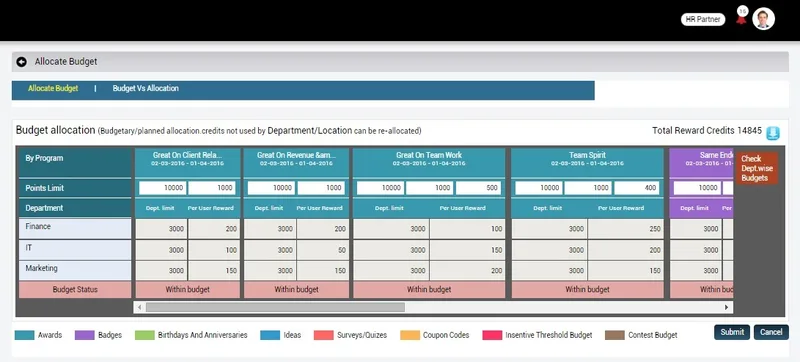The width and height of the screenshot is (800, 362).
Task: Edit Finance per user reward 250 cell
Action: pos(625,229)
